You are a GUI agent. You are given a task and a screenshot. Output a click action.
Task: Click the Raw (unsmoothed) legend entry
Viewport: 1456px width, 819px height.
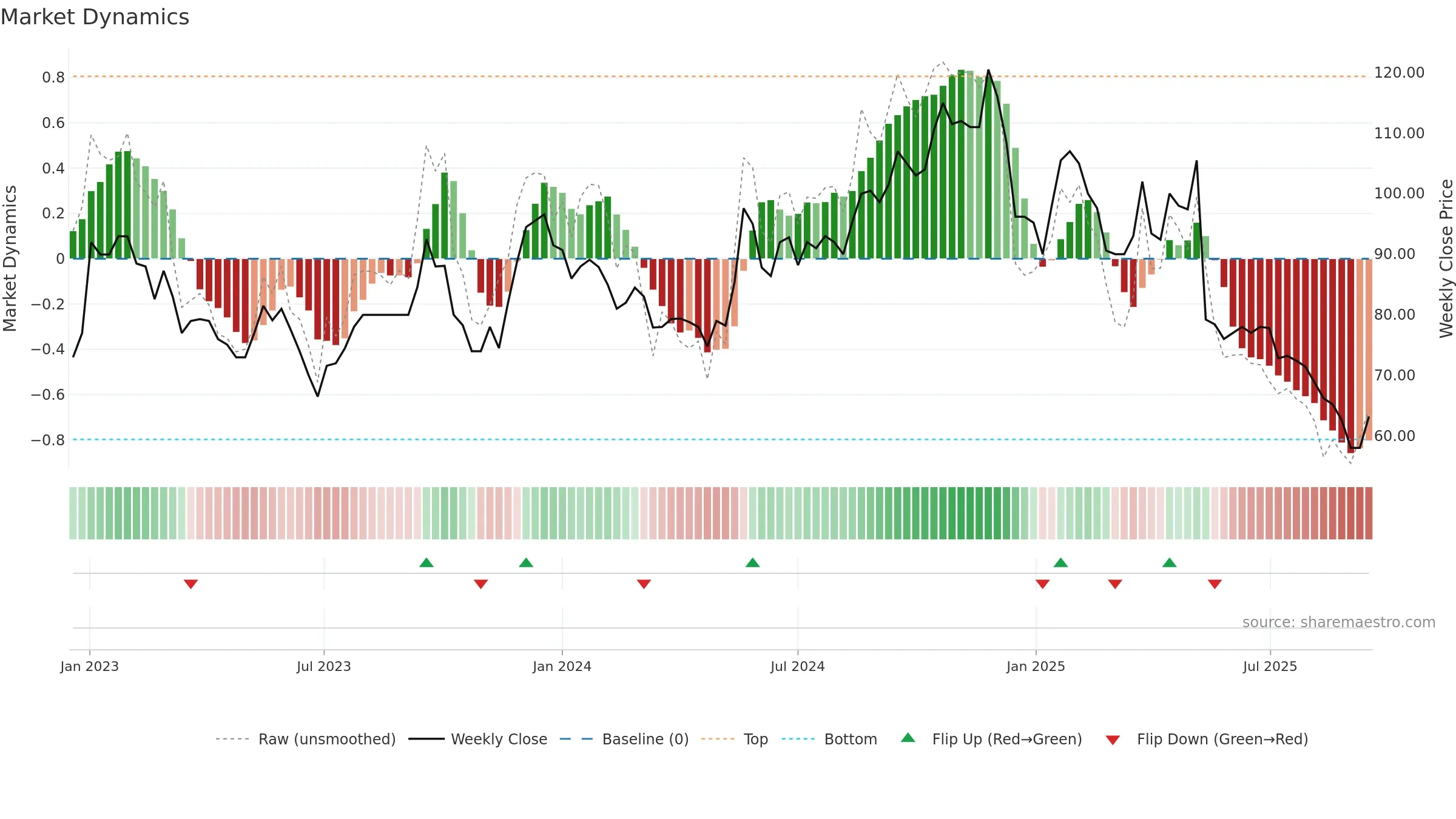305,739
